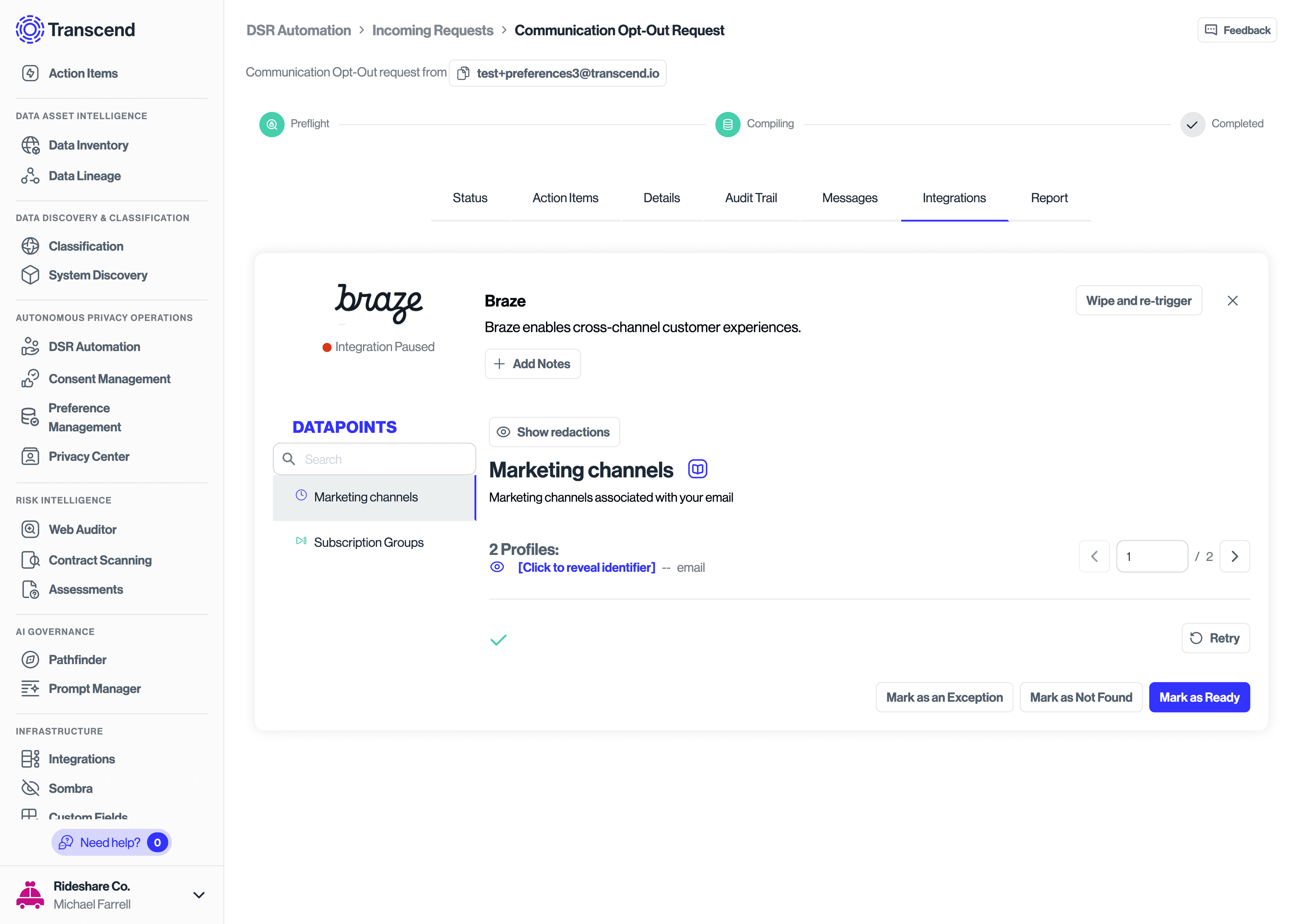Click the Datapoints search field
This screenshot has height=924, width=1299.
click(374, 458)
